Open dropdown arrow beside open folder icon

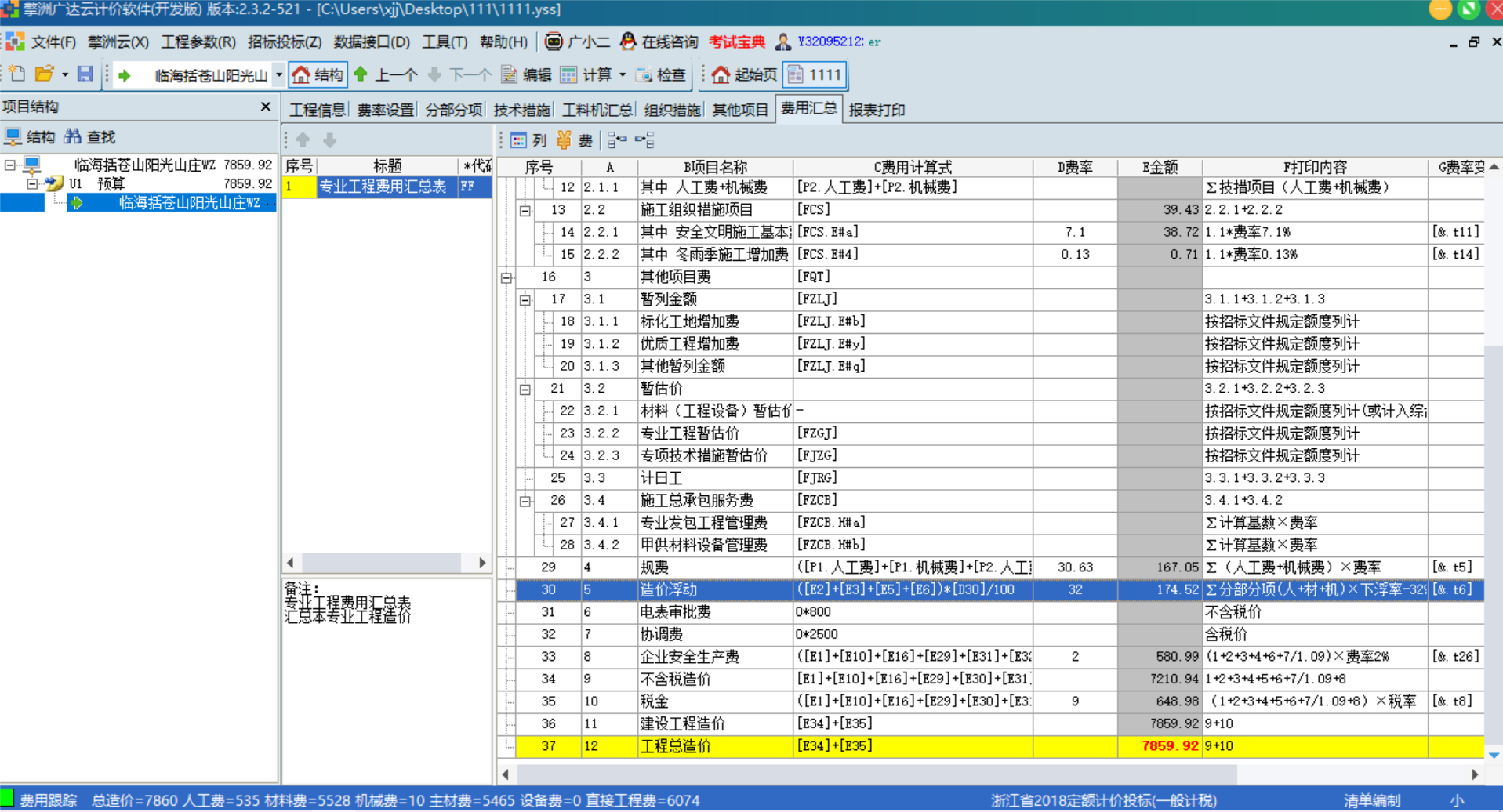coord(64,75)
